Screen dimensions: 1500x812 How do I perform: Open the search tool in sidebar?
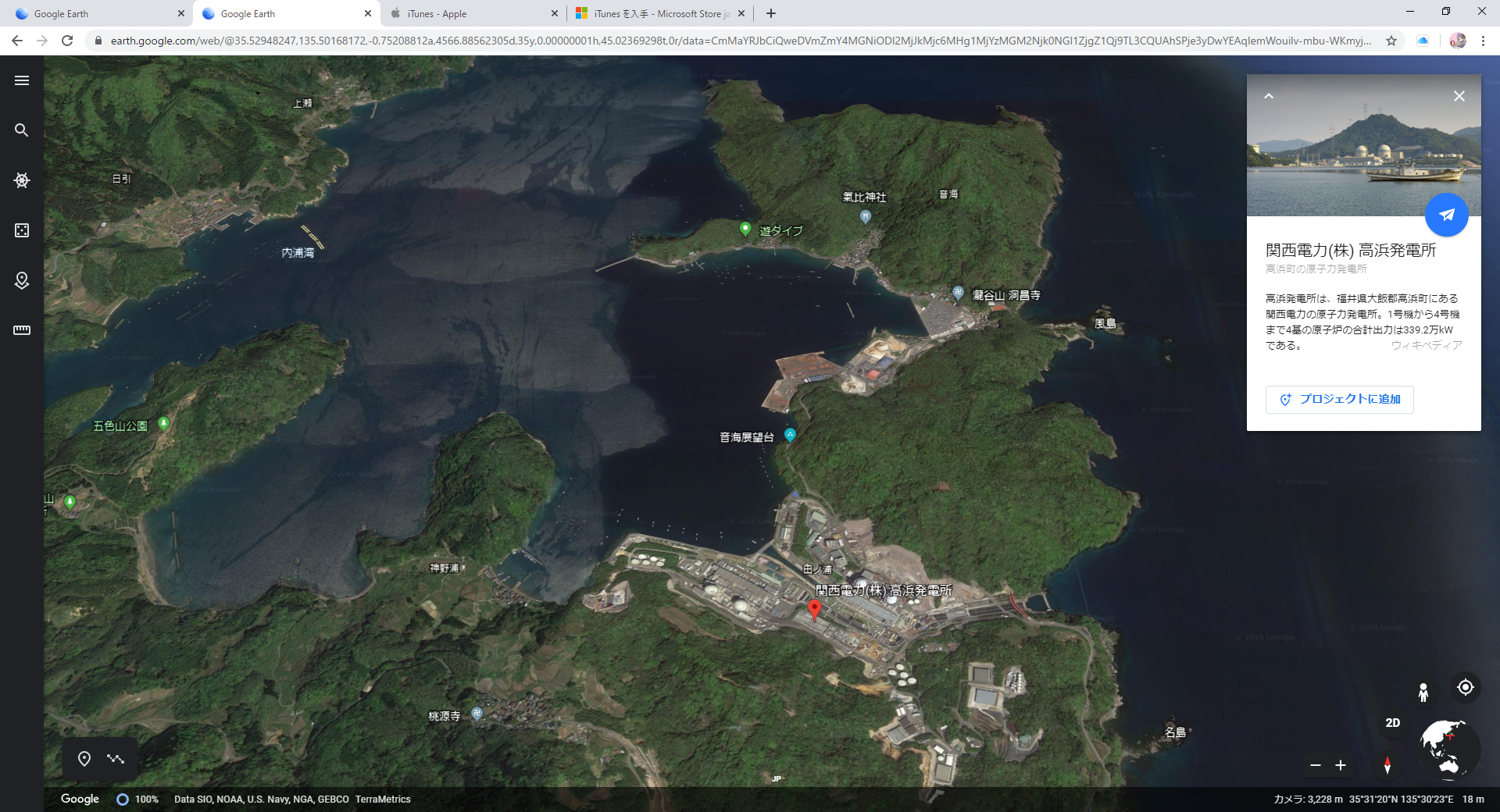pyautogui.click(x=22, y=130)
